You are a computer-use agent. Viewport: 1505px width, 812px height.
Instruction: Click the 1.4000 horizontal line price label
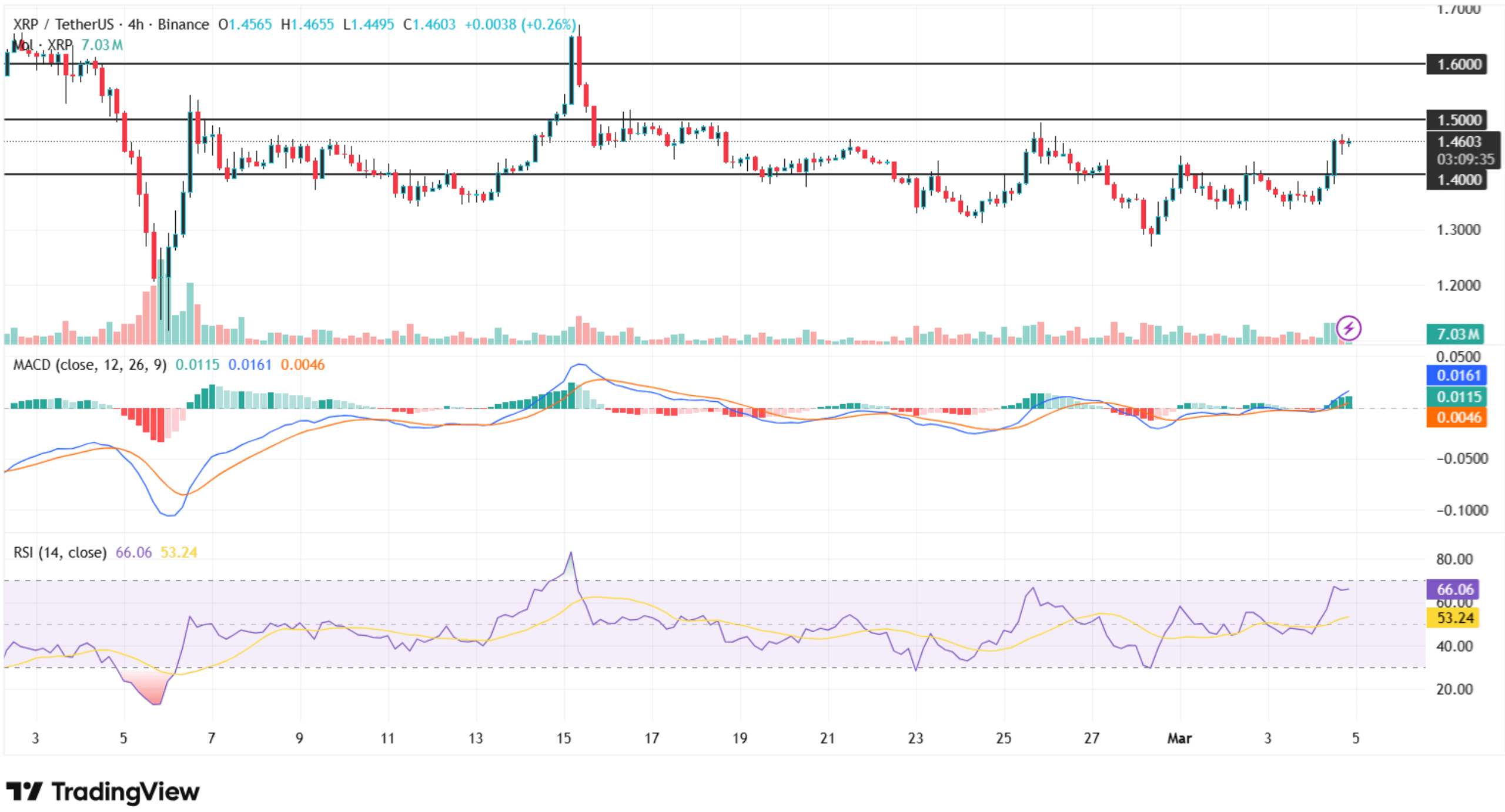coord(1456,180)
